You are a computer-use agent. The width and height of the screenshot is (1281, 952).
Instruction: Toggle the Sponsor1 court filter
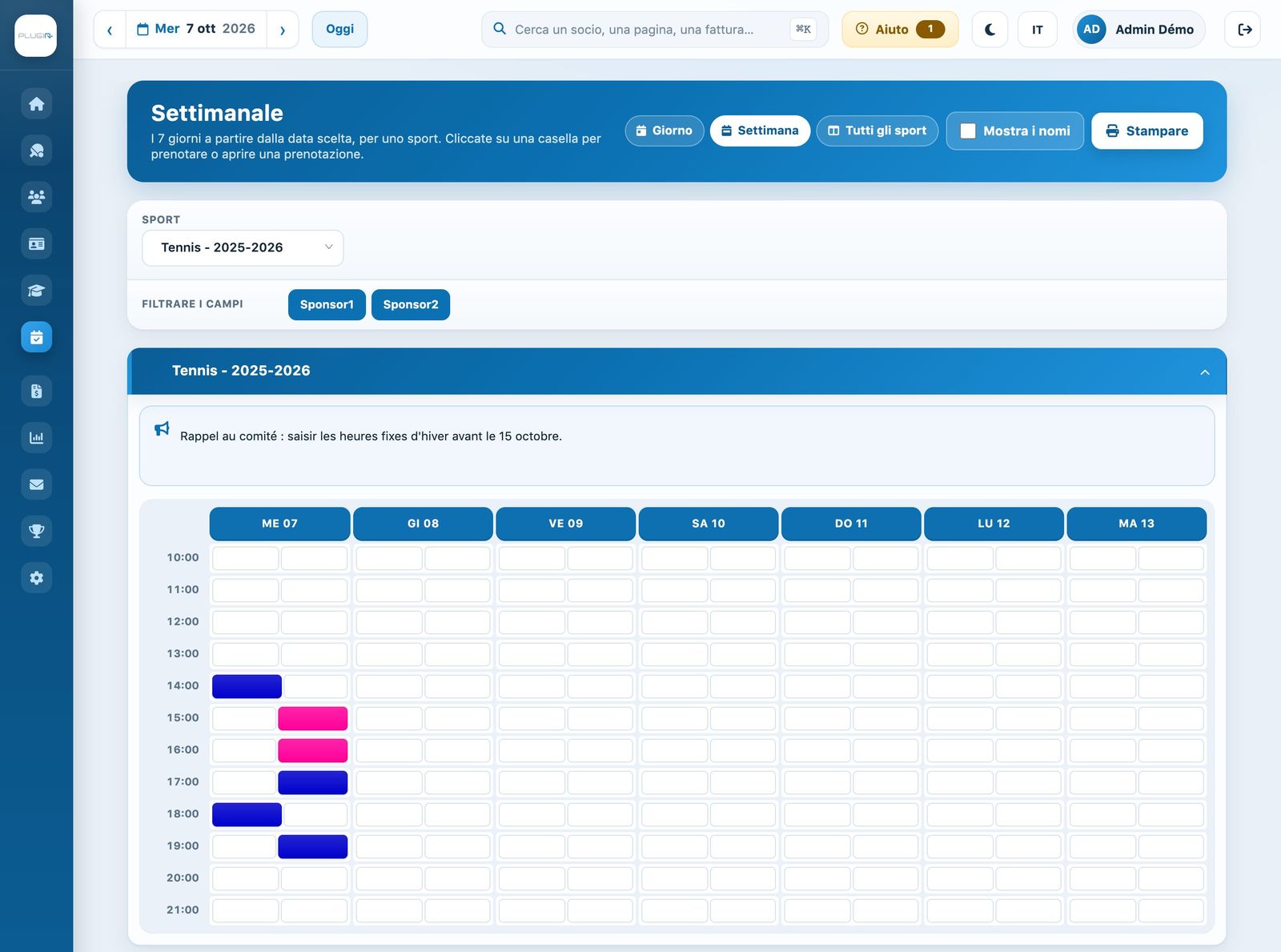[x=327, y=305]
